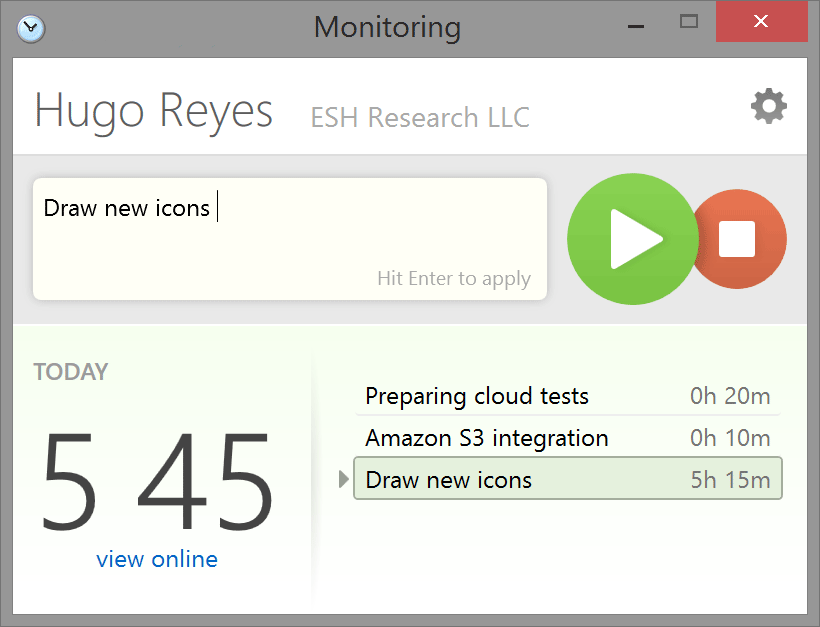Click the 0h 10m duration value
The image size is (820, 627).
pyautogui.click(x=730, y=438)
